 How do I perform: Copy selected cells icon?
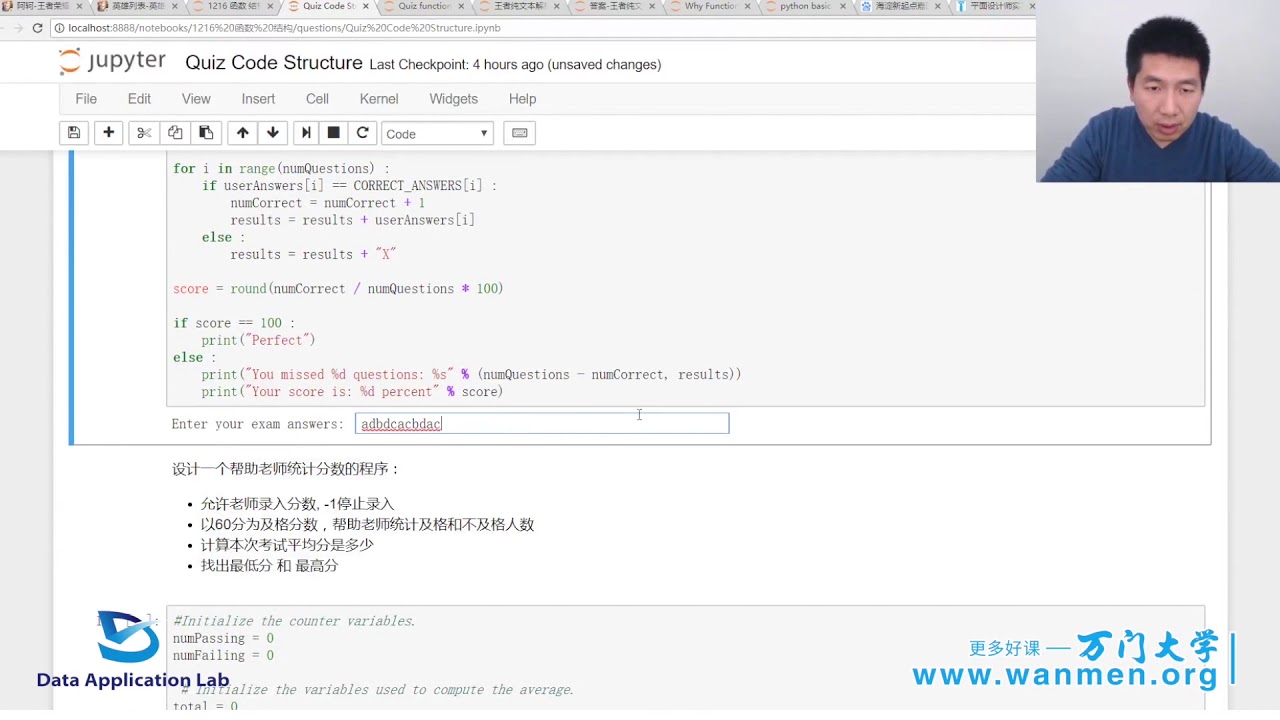click(x=175, y=133)
